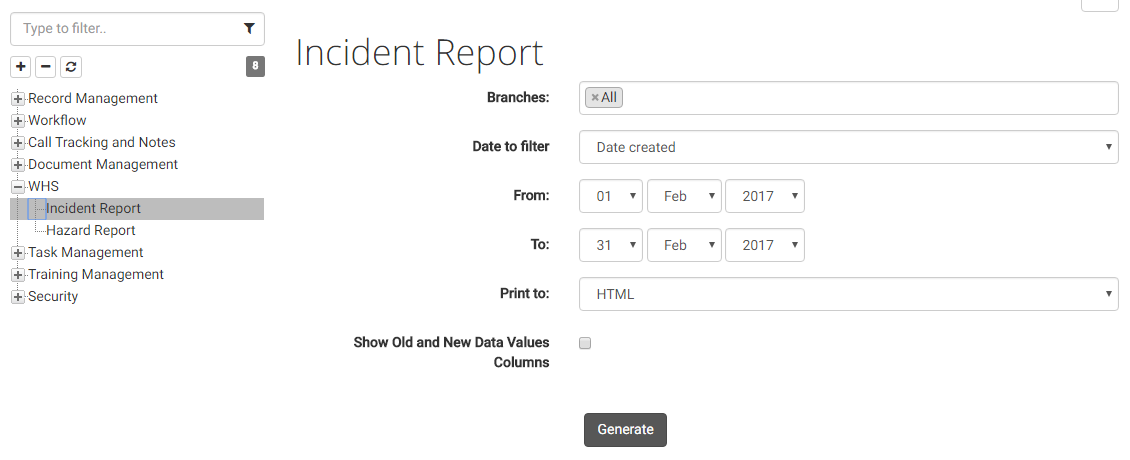Click inside the Branches input box

click(x=848, y=98)
